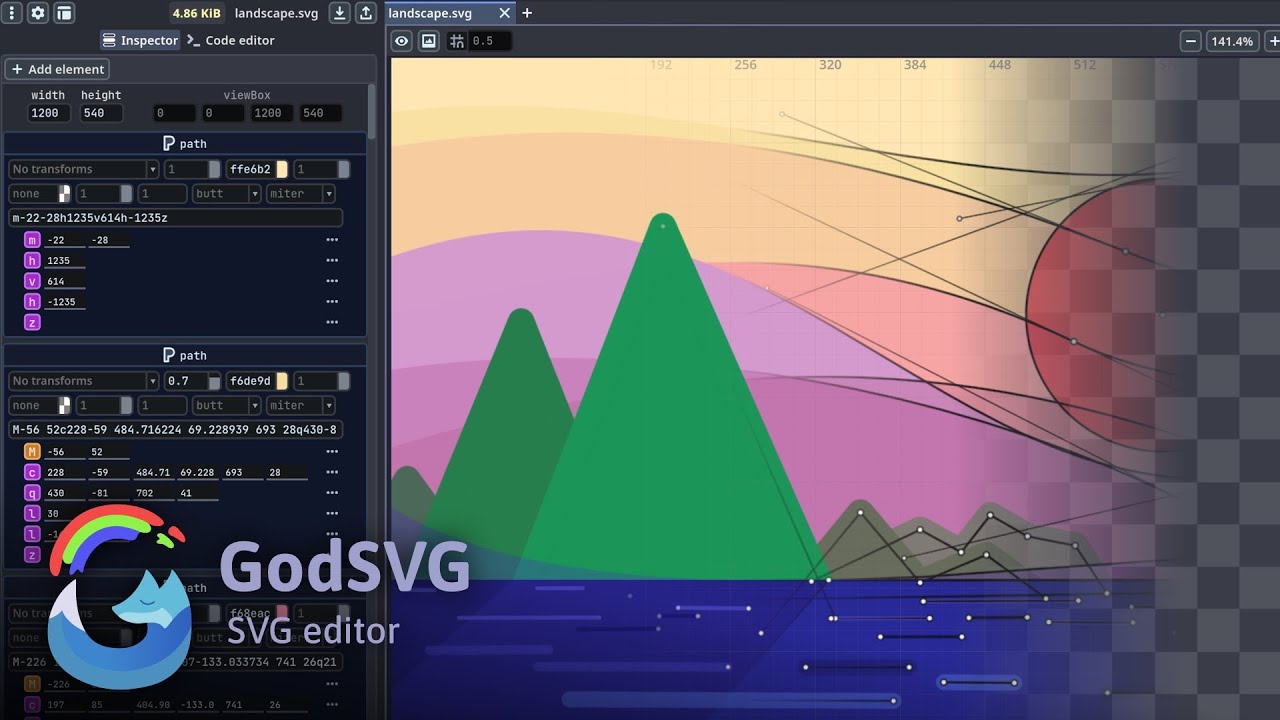
Task: Add a new tab with the plus
Action: coord(527,13)
